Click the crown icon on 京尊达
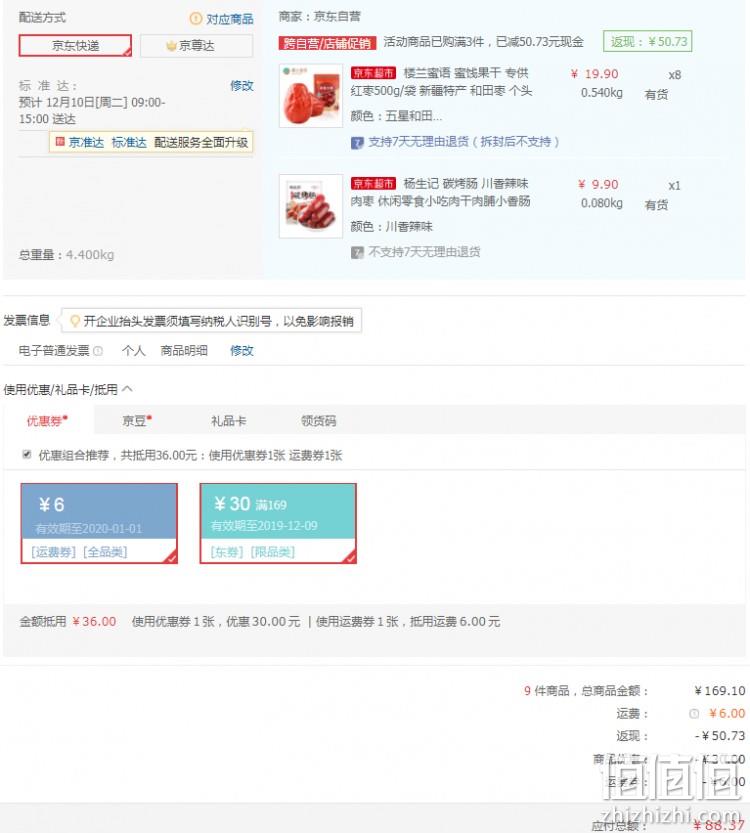Screen dimensions: 750x833 (x=171, y=46)
